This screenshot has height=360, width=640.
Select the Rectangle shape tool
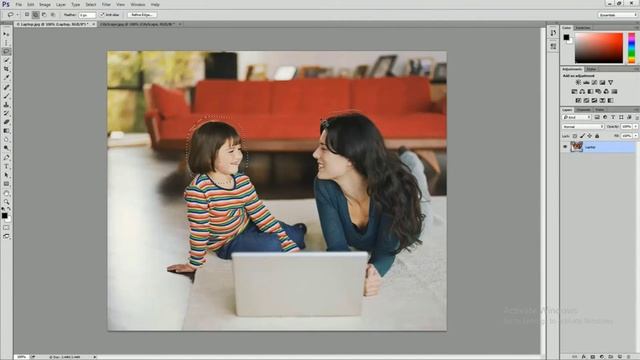point(6,184)
